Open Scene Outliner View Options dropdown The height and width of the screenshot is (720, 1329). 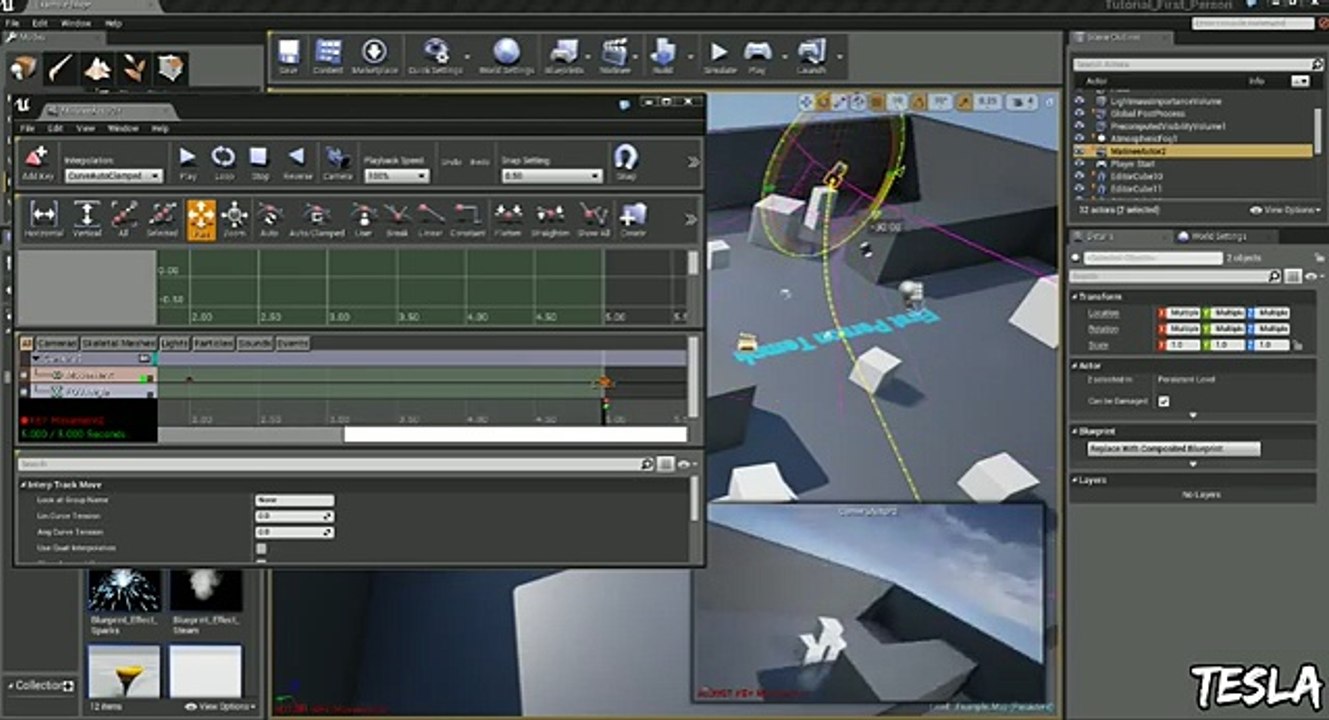[1283, 210]
